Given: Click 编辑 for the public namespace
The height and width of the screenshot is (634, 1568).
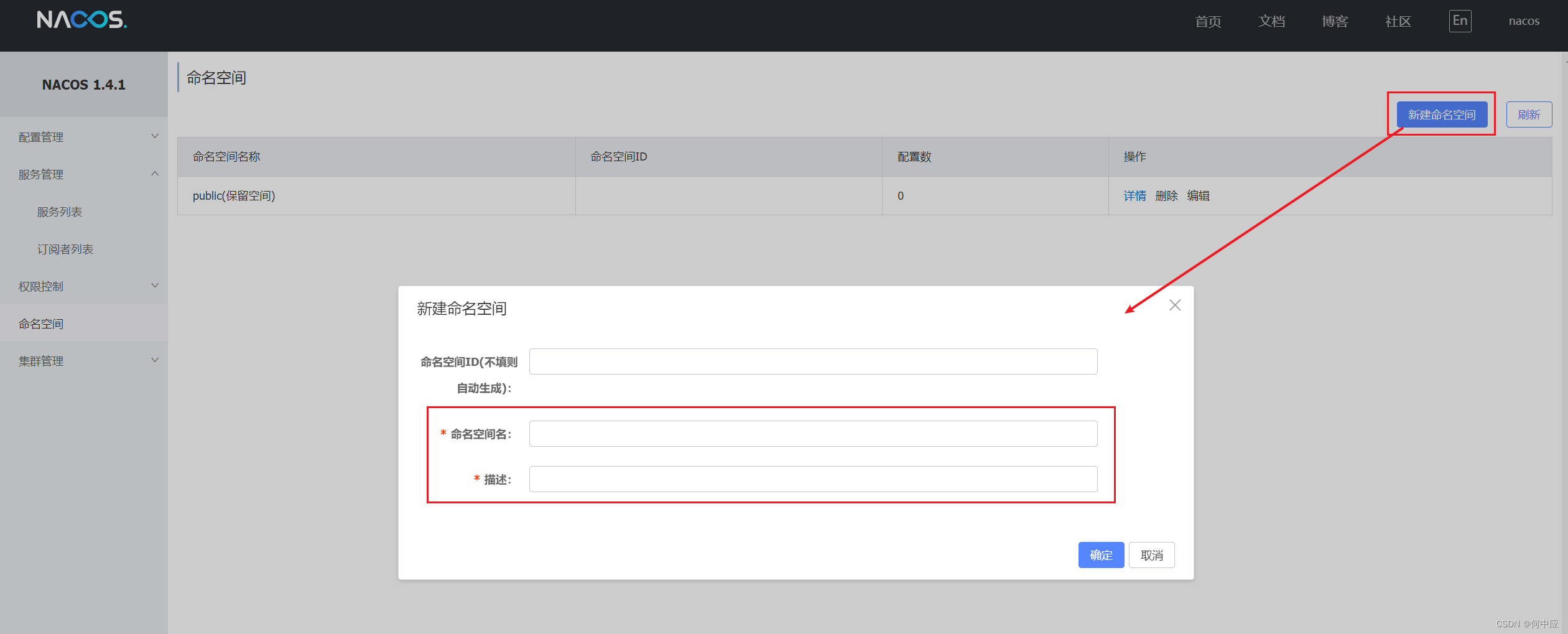Looking at the screenshot, I should pos(1198,195).
